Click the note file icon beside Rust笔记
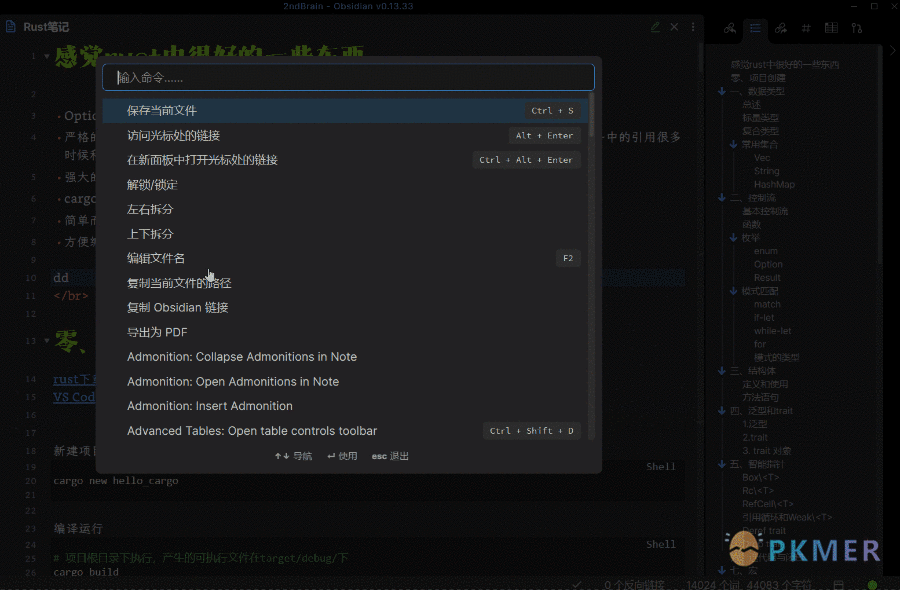Viewport: 900px width, 590px height. tap(10, 27)
